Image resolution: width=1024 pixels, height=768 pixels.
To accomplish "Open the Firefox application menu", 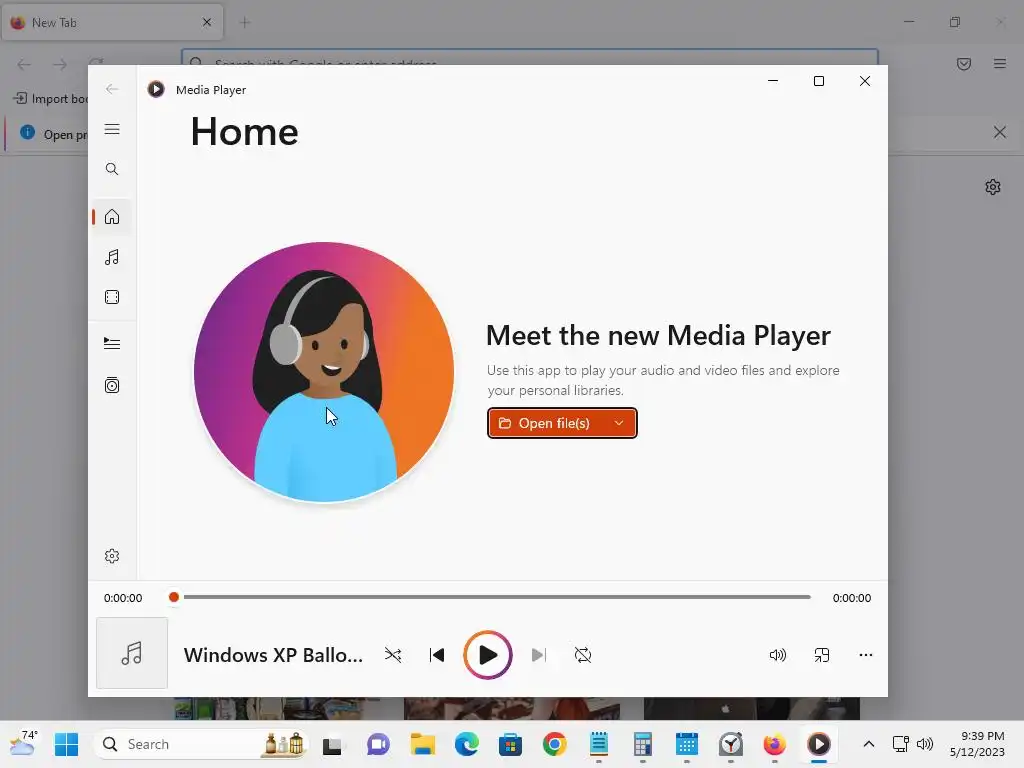I will click(x=1000, y=64).
